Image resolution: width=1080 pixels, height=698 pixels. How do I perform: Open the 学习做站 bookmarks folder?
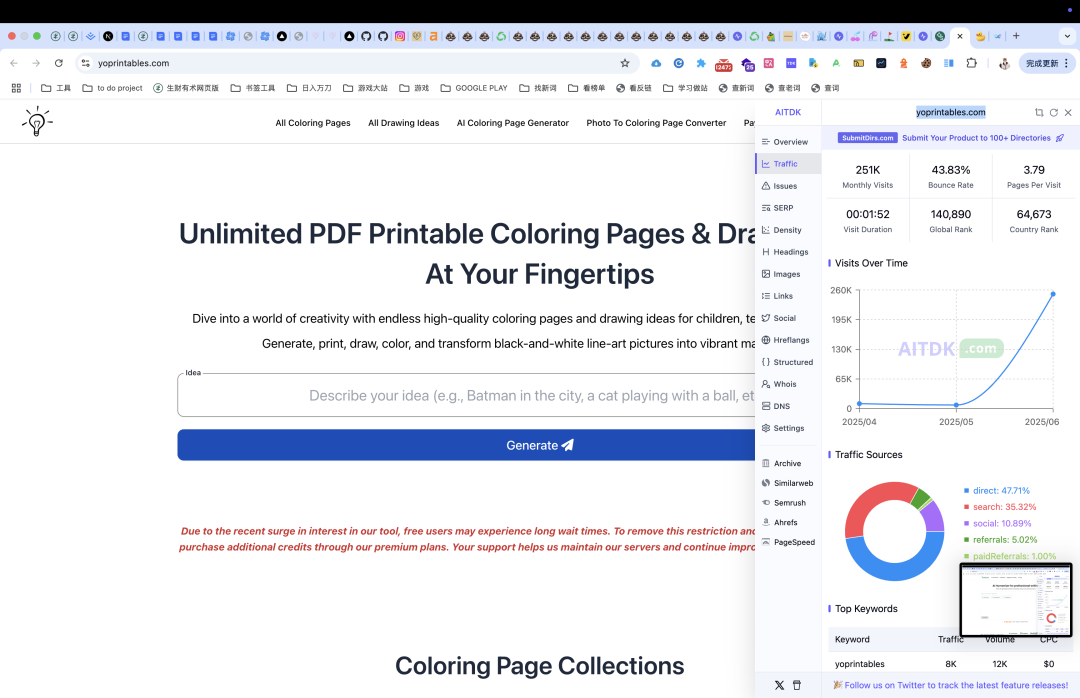click(x=685, y=88)
